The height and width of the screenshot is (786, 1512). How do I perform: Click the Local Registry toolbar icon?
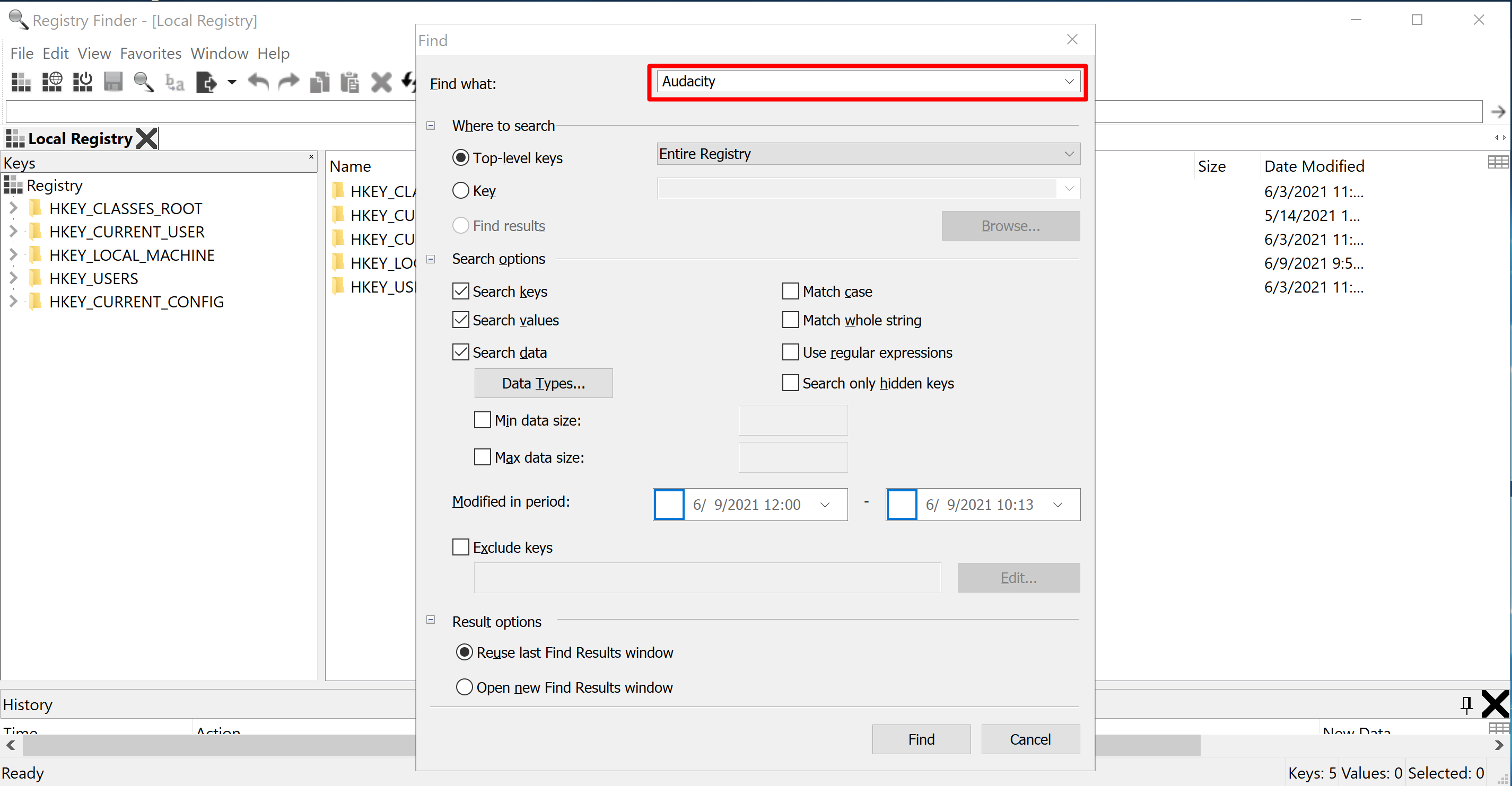click(21, 82)
